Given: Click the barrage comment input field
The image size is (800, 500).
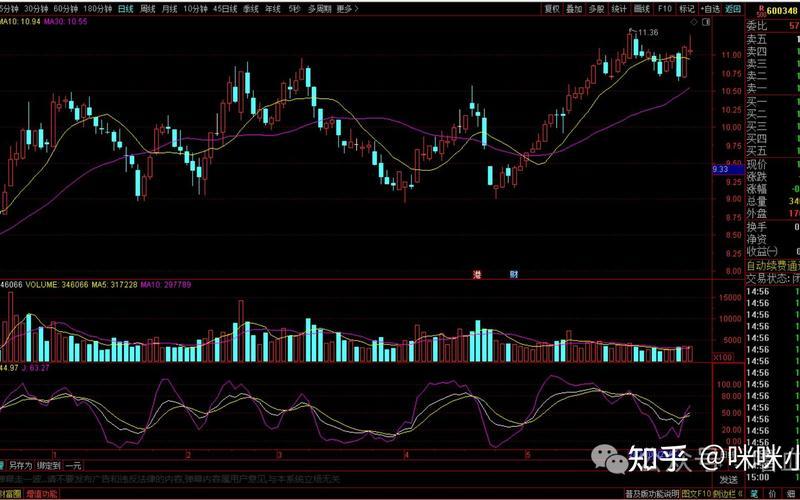Looking at the screenshot, I should (x=357, y=479).
